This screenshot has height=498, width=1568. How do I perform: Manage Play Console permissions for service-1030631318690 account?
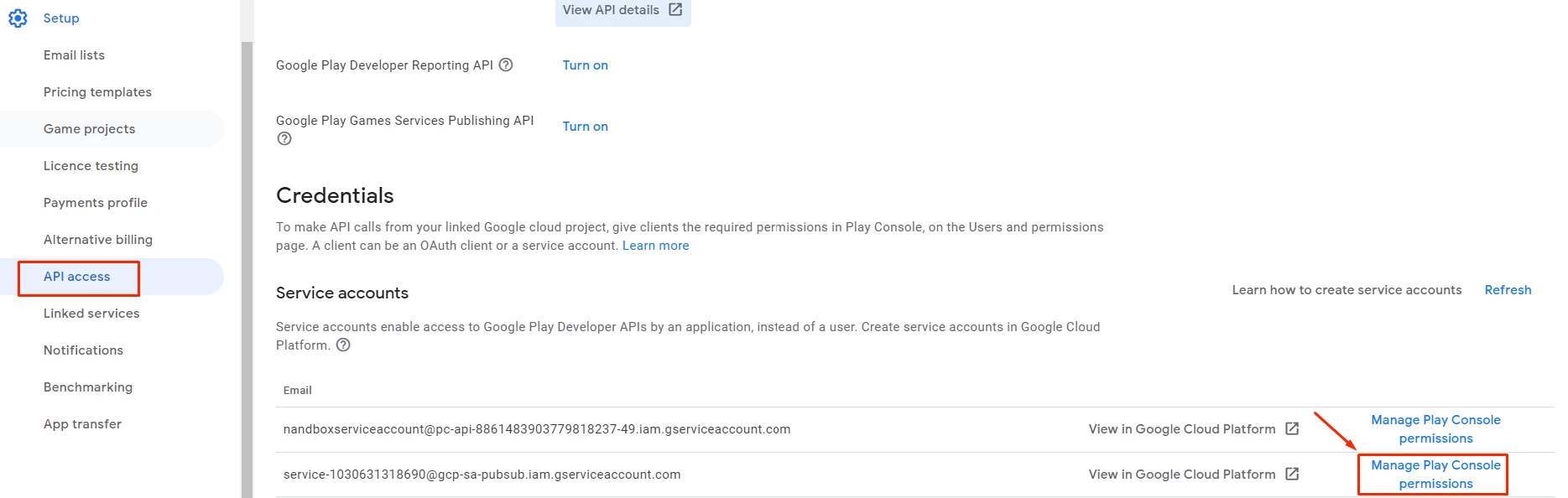(x=1435, y=475)
